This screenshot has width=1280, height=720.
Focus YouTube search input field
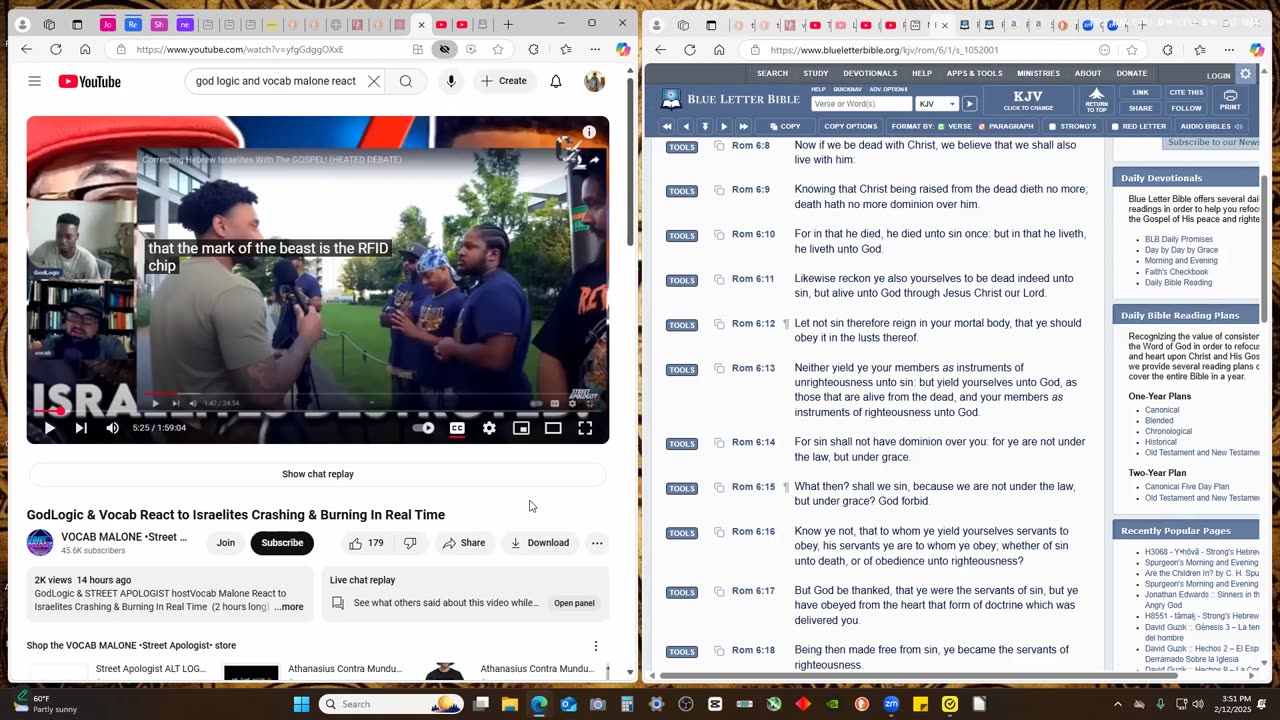tap(276, 81)
